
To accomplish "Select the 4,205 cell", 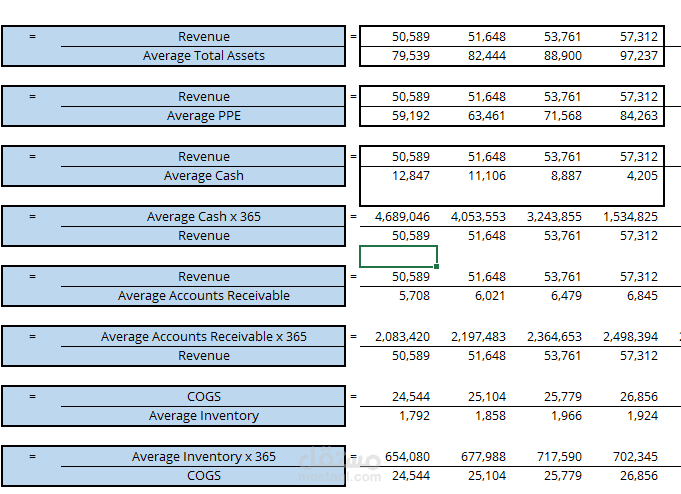I will (642, 176).
